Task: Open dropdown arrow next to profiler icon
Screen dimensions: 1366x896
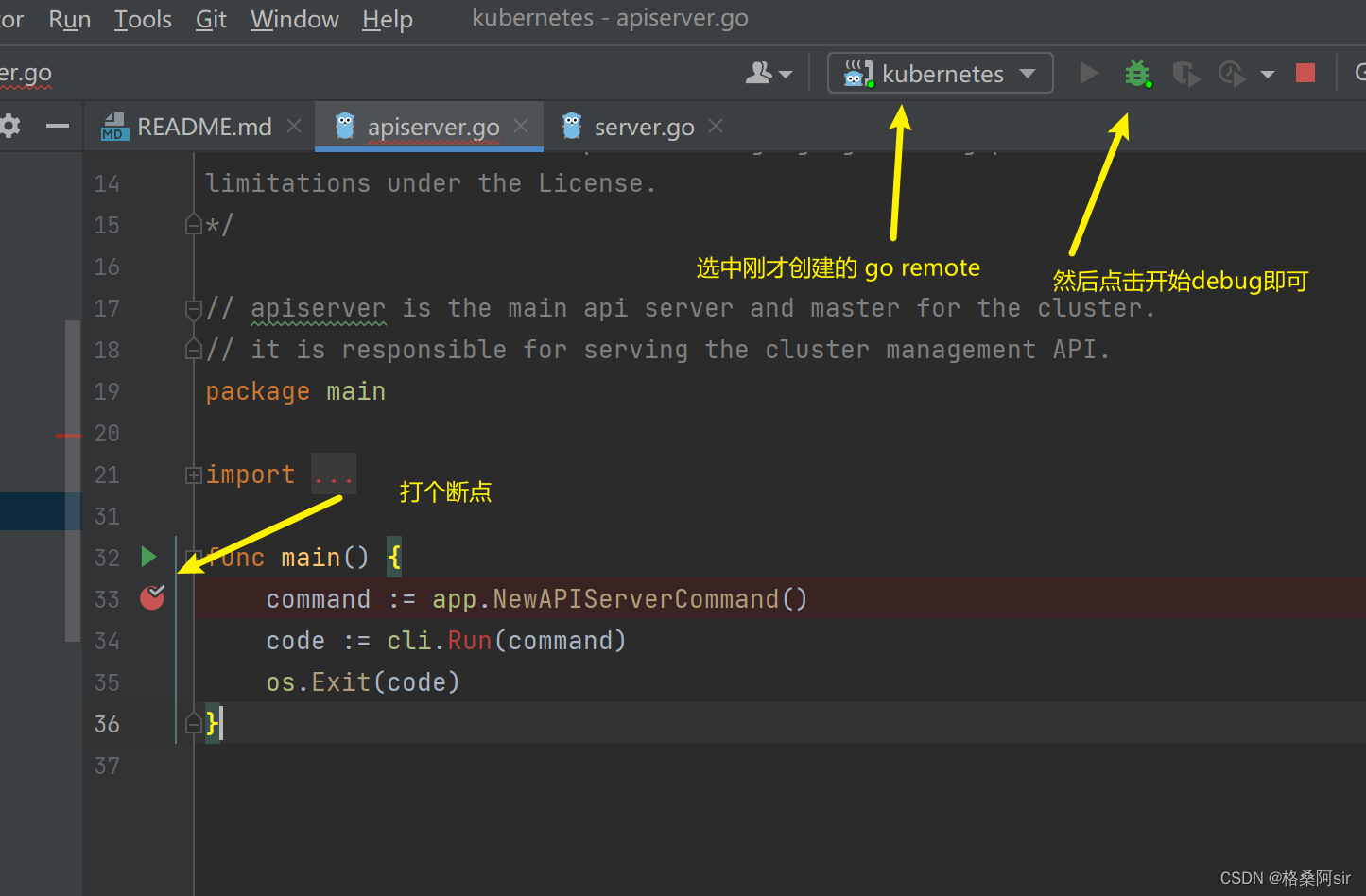Action: (1268, 74)
